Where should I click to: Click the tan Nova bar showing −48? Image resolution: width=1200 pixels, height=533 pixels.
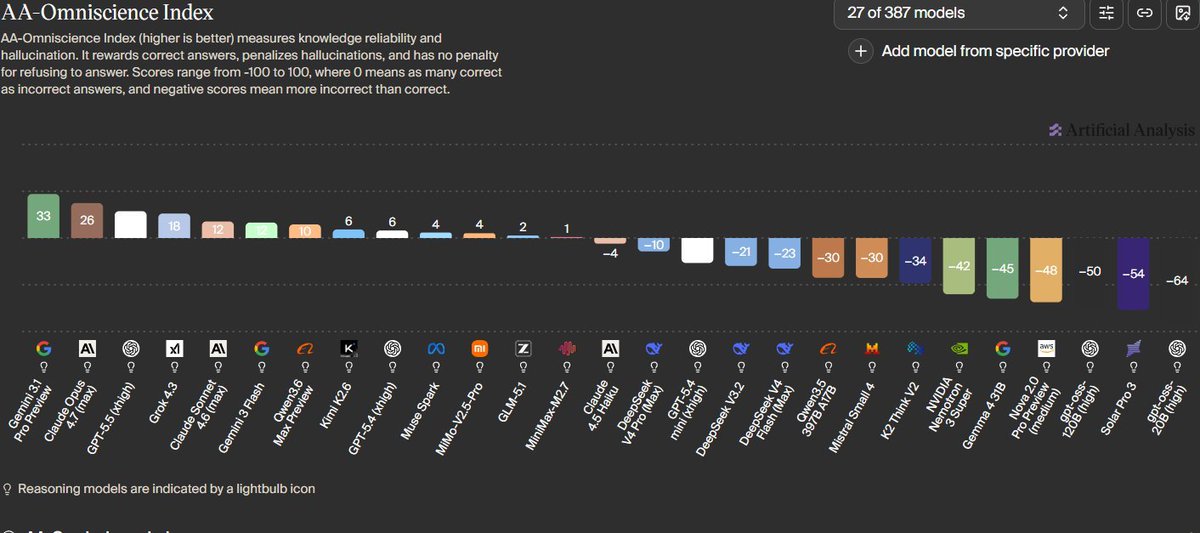[1046, 270]
